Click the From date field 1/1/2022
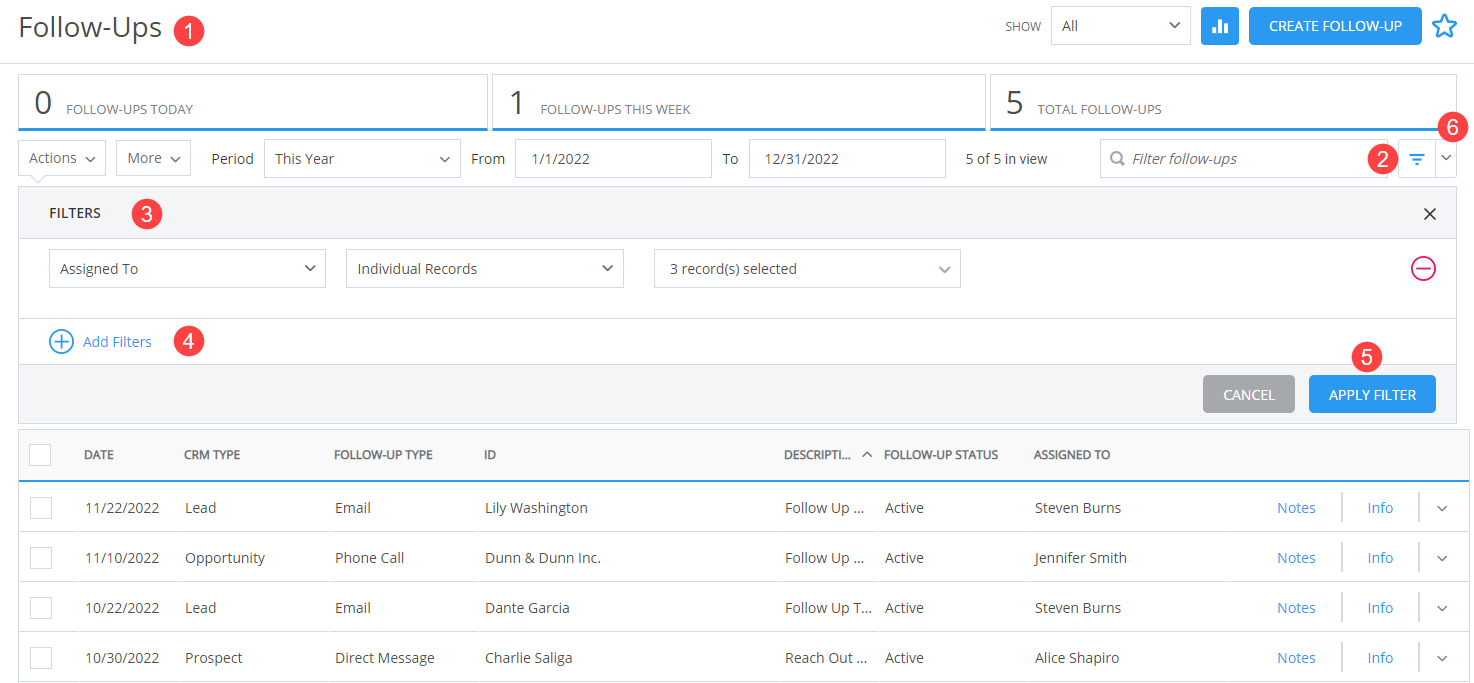 click(614, 159)
